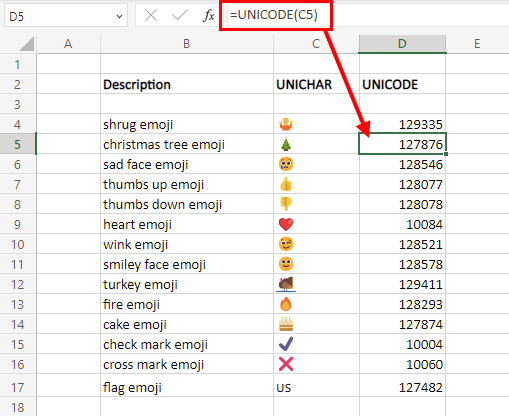Click inside the formula bar text
Image resolution: width=509 pixels, height=416 pixels.
coord(274,15)
